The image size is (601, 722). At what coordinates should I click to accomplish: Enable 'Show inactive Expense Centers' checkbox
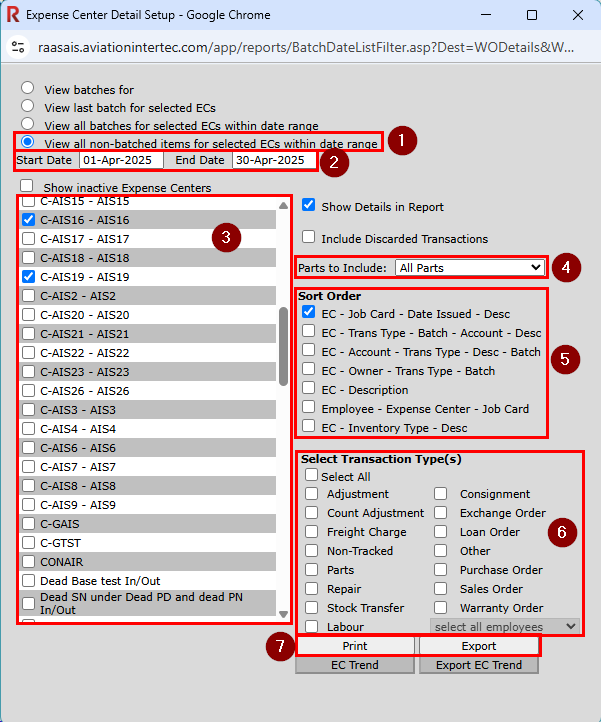coord(27,186)
